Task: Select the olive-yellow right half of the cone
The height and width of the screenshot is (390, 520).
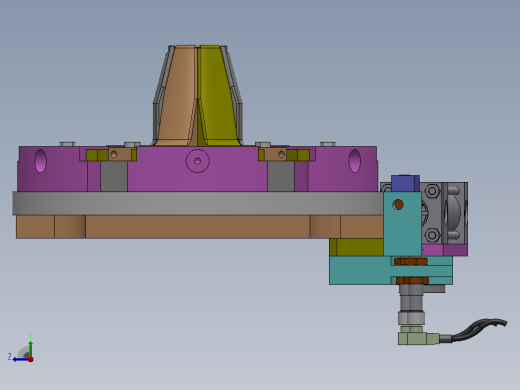Action: point(217,97)
